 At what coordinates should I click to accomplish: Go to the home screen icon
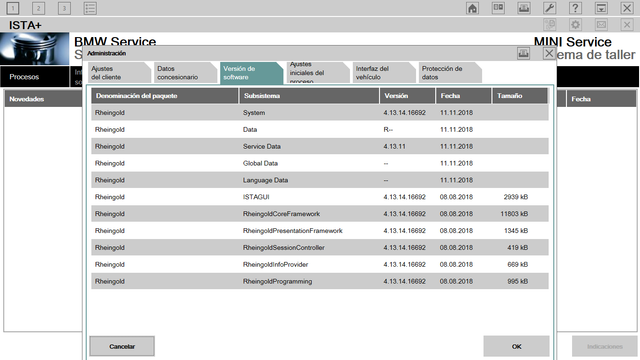tap(472, 8)
